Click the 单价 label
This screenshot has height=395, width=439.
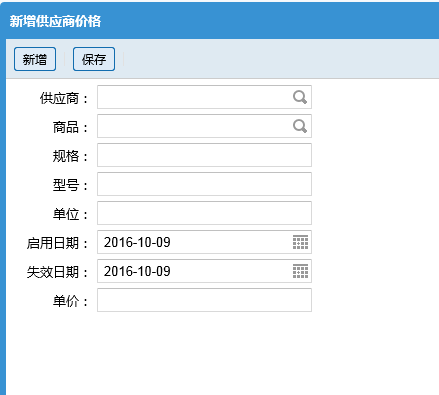pos(71,301)
